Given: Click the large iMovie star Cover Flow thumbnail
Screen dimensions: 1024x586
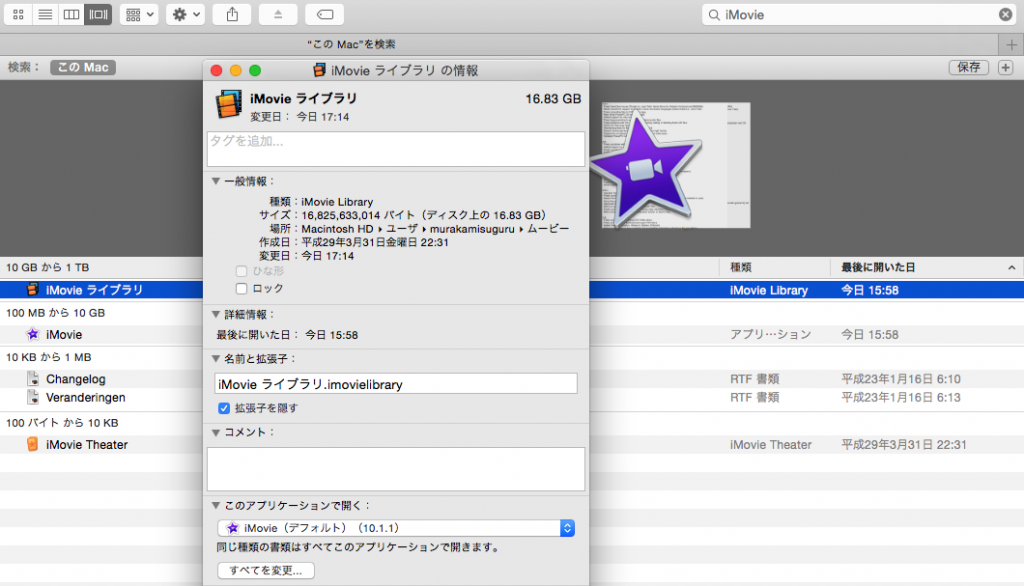Looking at the screenshot, I should (x=645, y=169).
